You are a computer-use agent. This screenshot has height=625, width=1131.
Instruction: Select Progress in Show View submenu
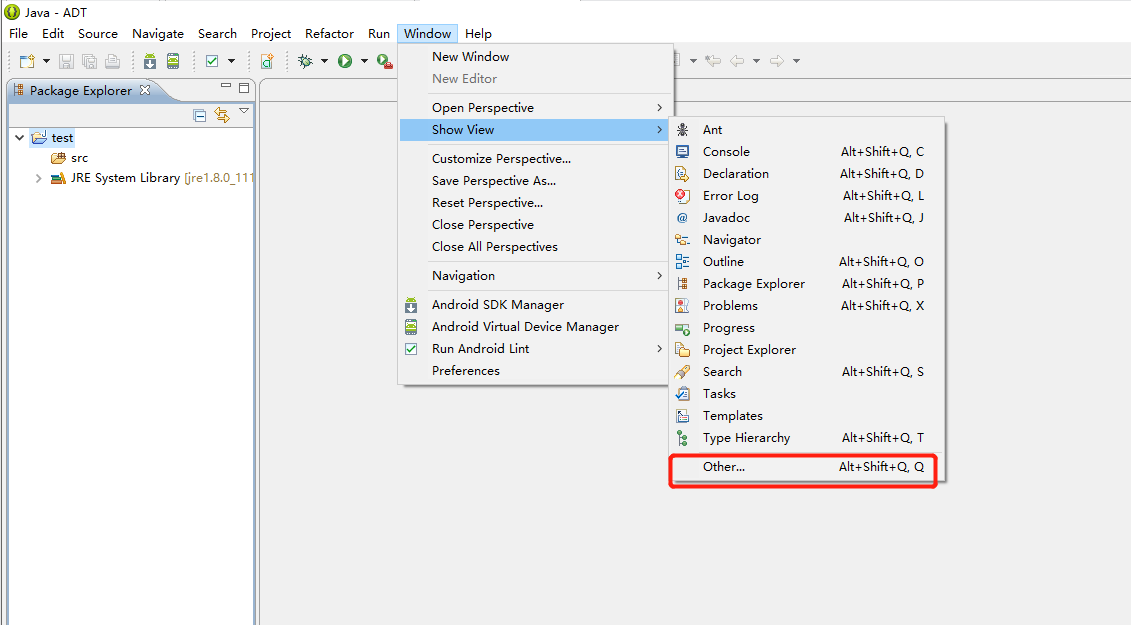click(807, 328)
